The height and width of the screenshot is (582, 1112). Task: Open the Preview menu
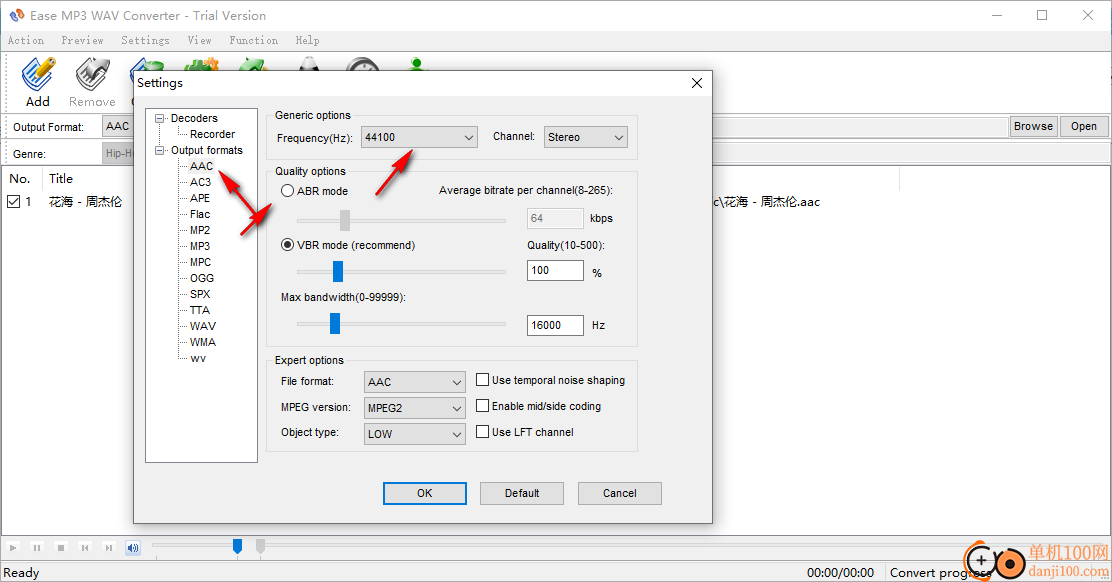(82, 40)
